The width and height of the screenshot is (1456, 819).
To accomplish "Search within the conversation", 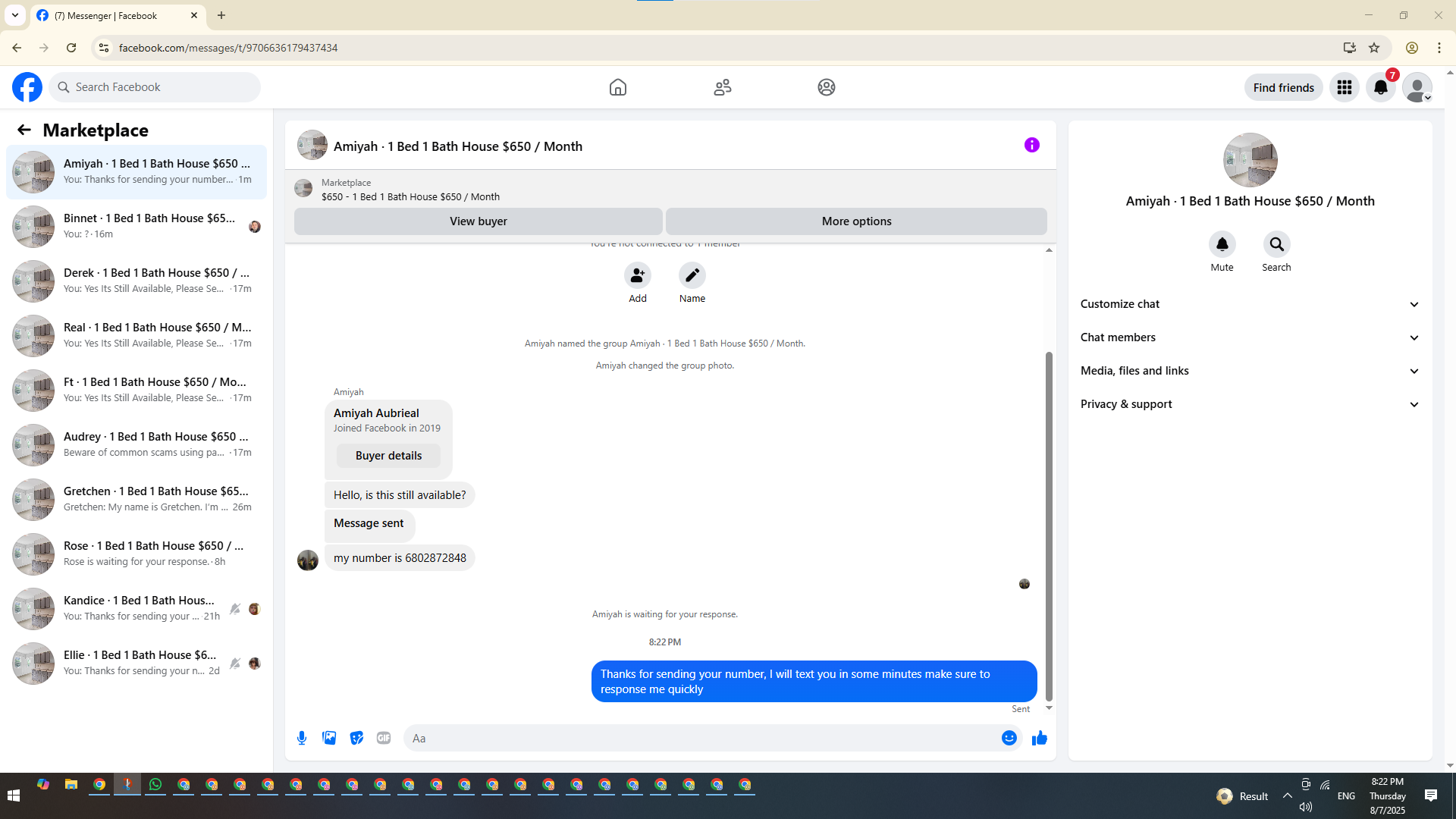I will pos(1277,244).
